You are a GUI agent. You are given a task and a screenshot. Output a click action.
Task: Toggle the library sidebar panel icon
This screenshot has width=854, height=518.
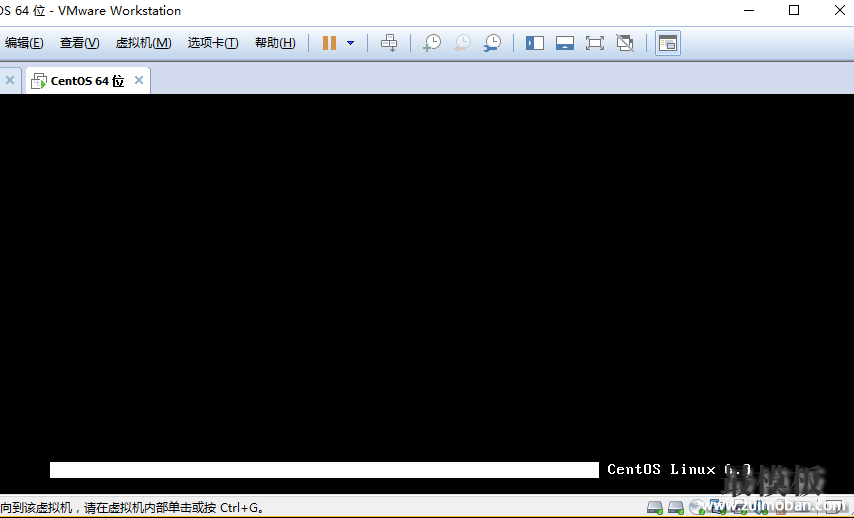pyautogui.click(x=535, y=43)
